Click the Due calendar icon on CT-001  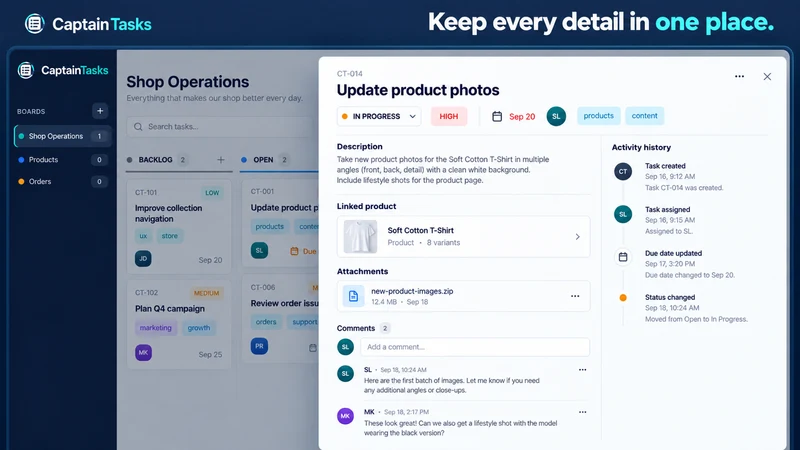(294, 251)
